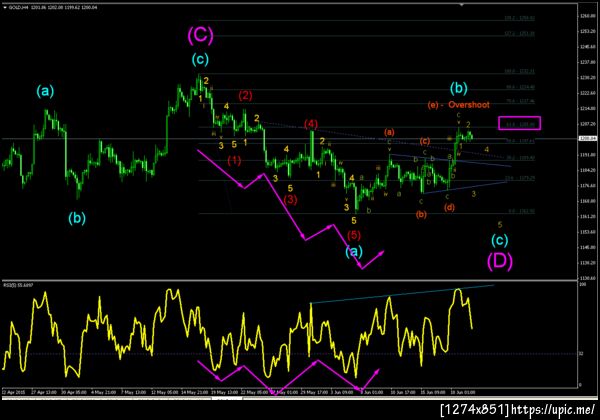Click the 1253.20 price scale value

tap(587, 31)
